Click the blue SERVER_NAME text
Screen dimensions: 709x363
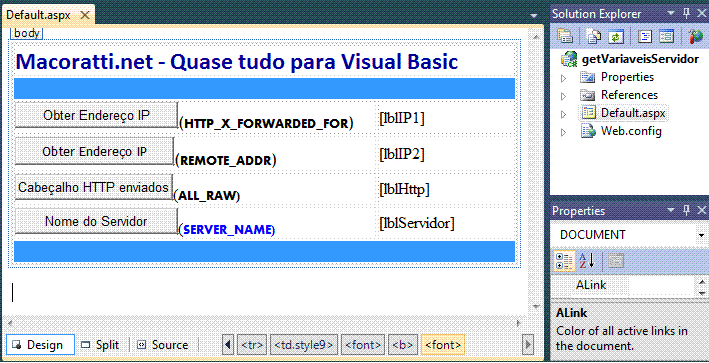click(x=227, y=230)
